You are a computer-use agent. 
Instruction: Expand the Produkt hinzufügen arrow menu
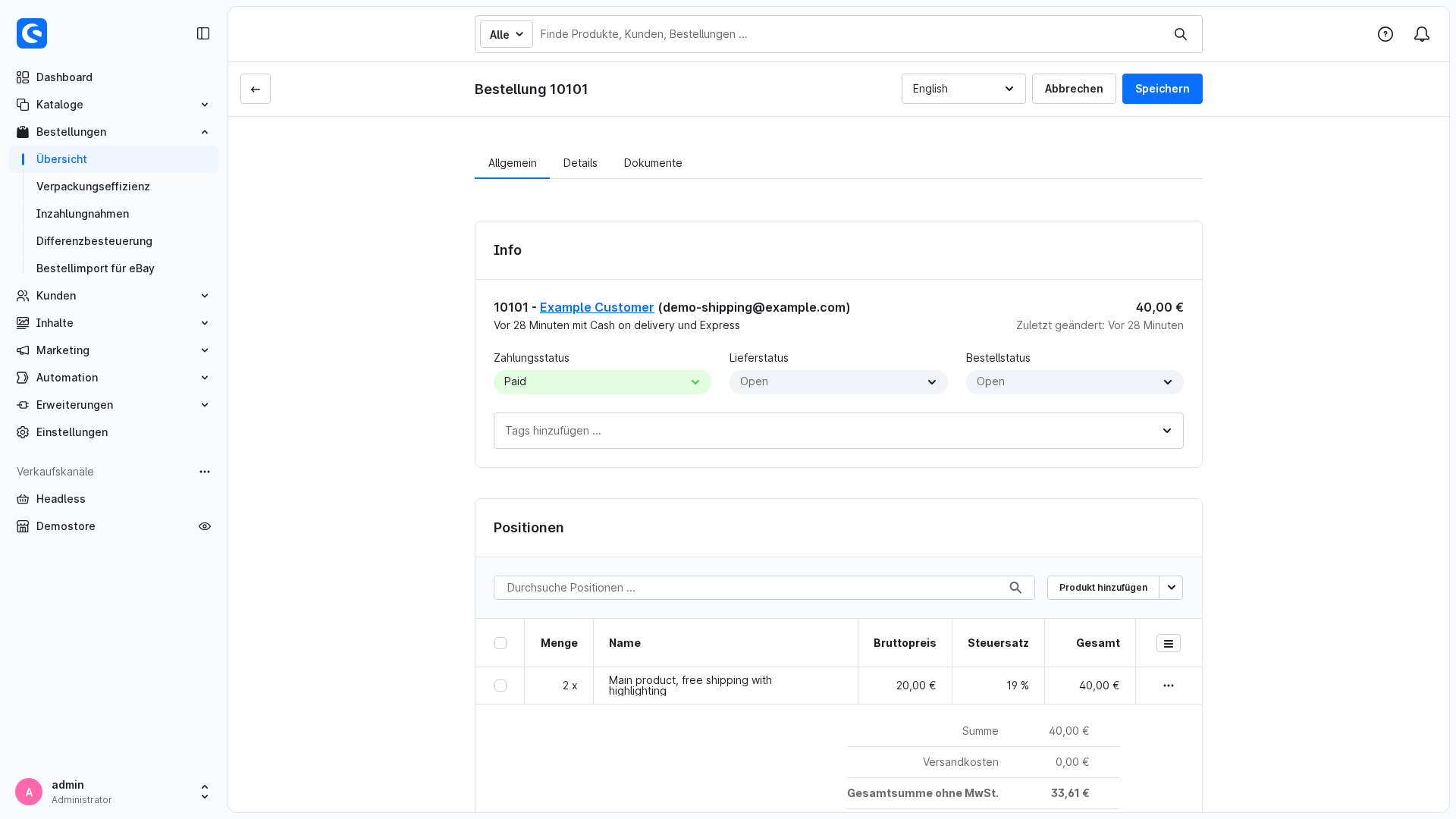[x=1172, y=588]
